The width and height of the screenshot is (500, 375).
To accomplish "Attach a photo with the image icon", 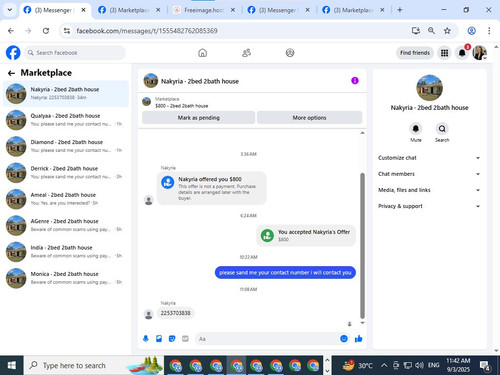I will coord(159,339).
